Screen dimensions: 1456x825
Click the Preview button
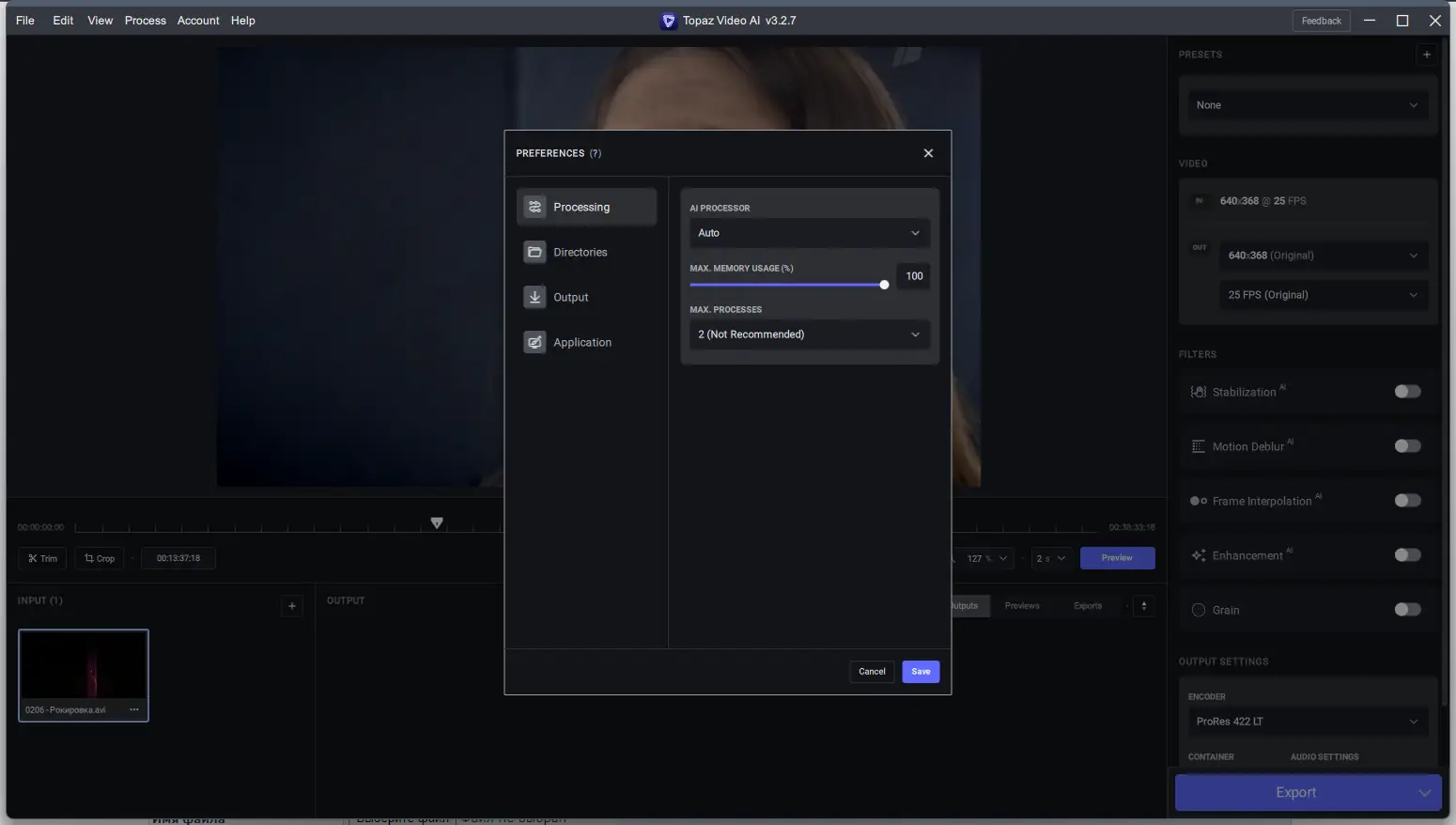[x=1117, y=558]
